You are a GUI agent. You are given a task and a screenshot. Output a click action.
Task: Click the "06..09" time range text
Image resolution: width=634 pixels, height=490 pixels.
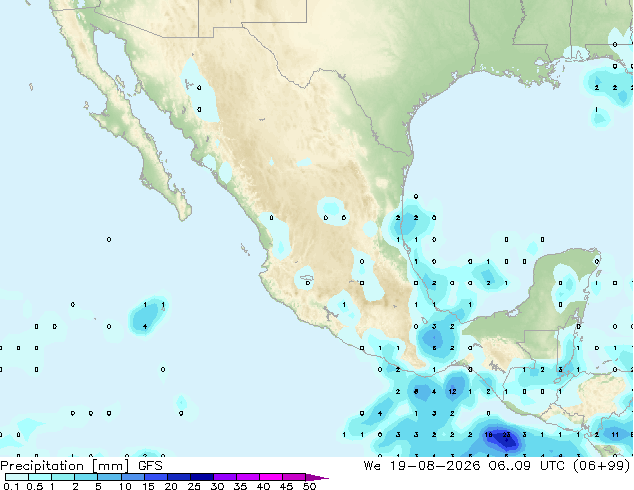pyautogui.click(x=509, y=466)
